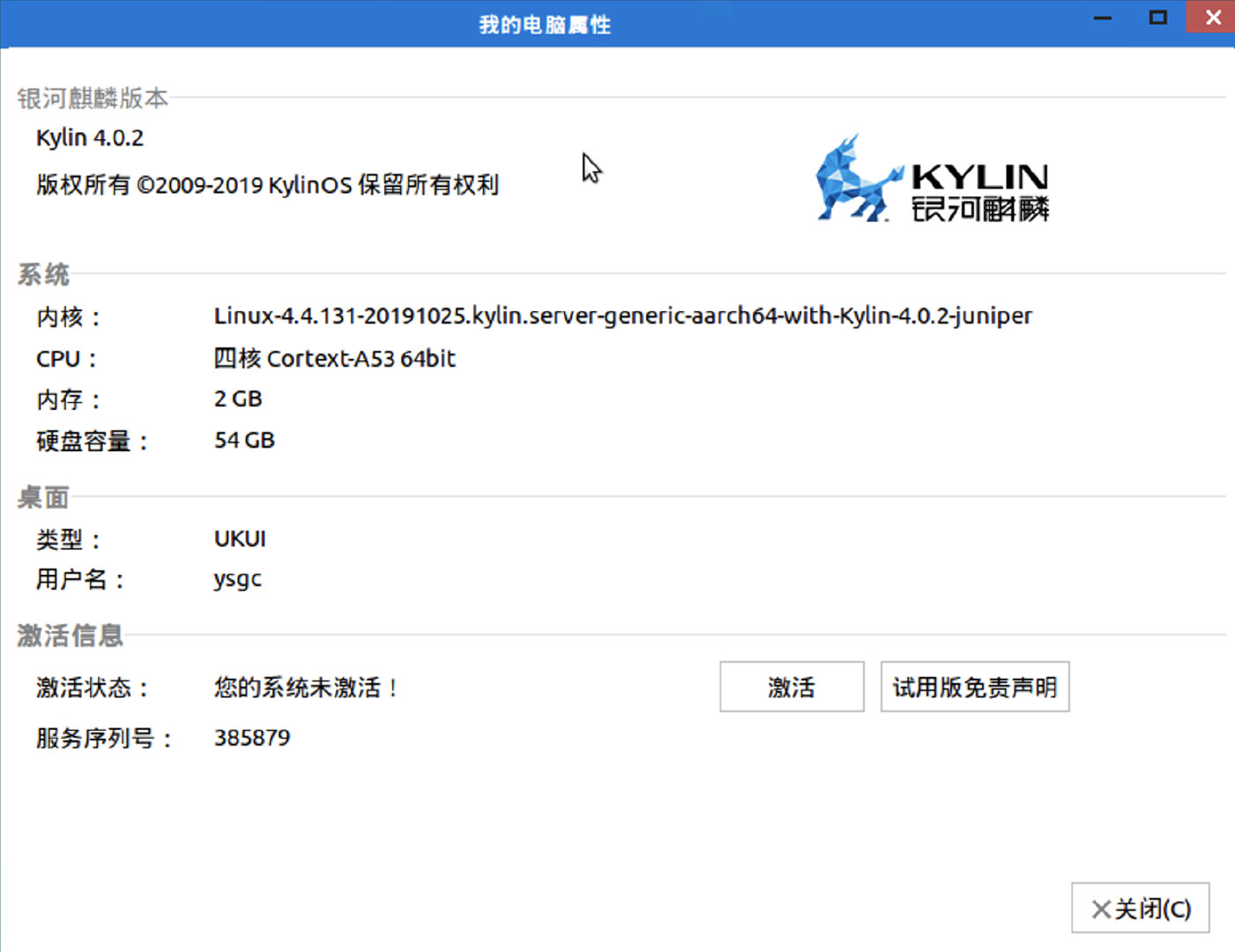Click the username value ysgc
Image resolution: width=1235 pixels, height=952 pixels.
[238, 580]
